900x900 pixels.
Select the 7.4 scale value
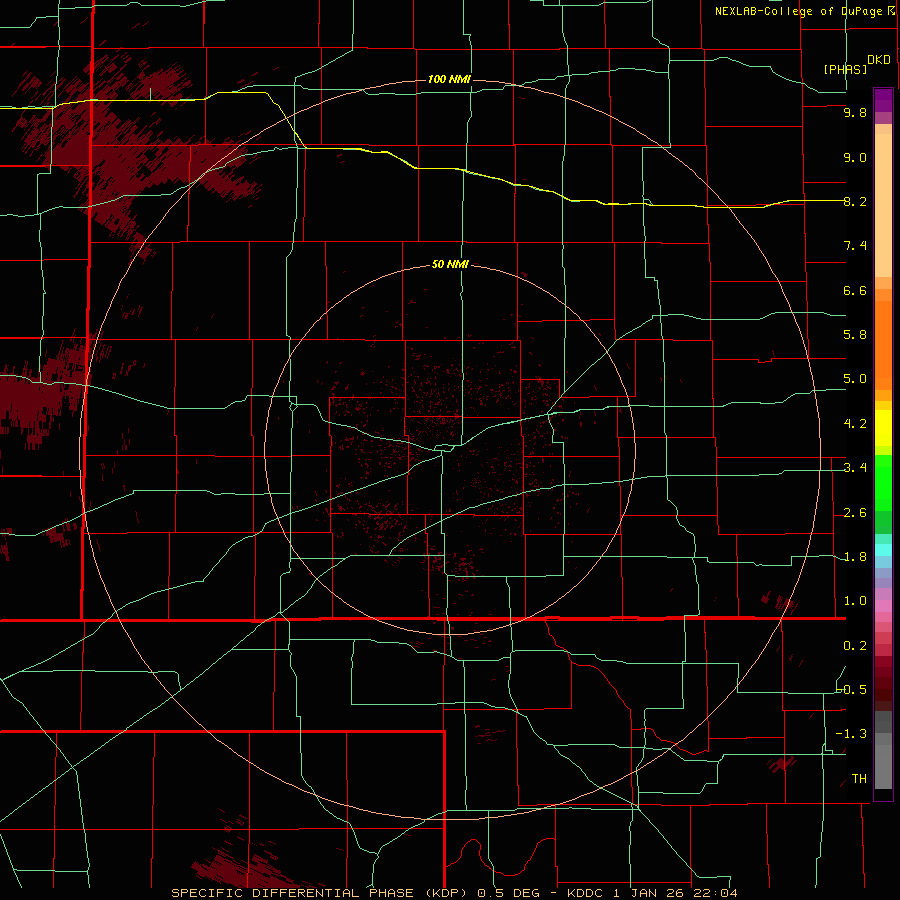tap(855, 246)
